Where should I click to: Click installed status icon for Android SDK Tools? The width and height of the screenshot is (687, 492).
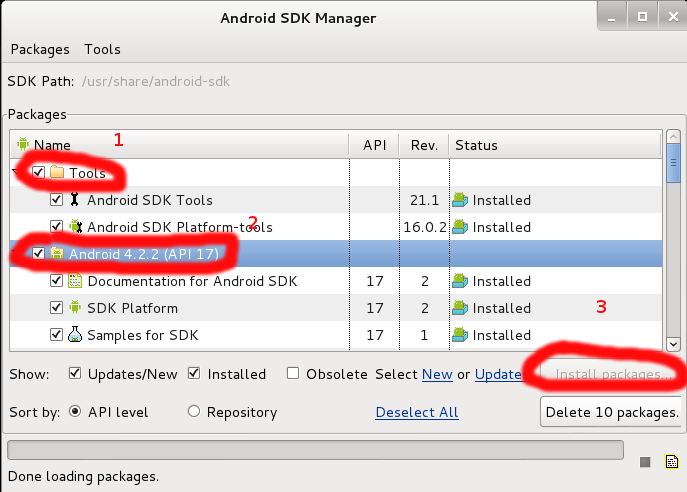point(460,200)
